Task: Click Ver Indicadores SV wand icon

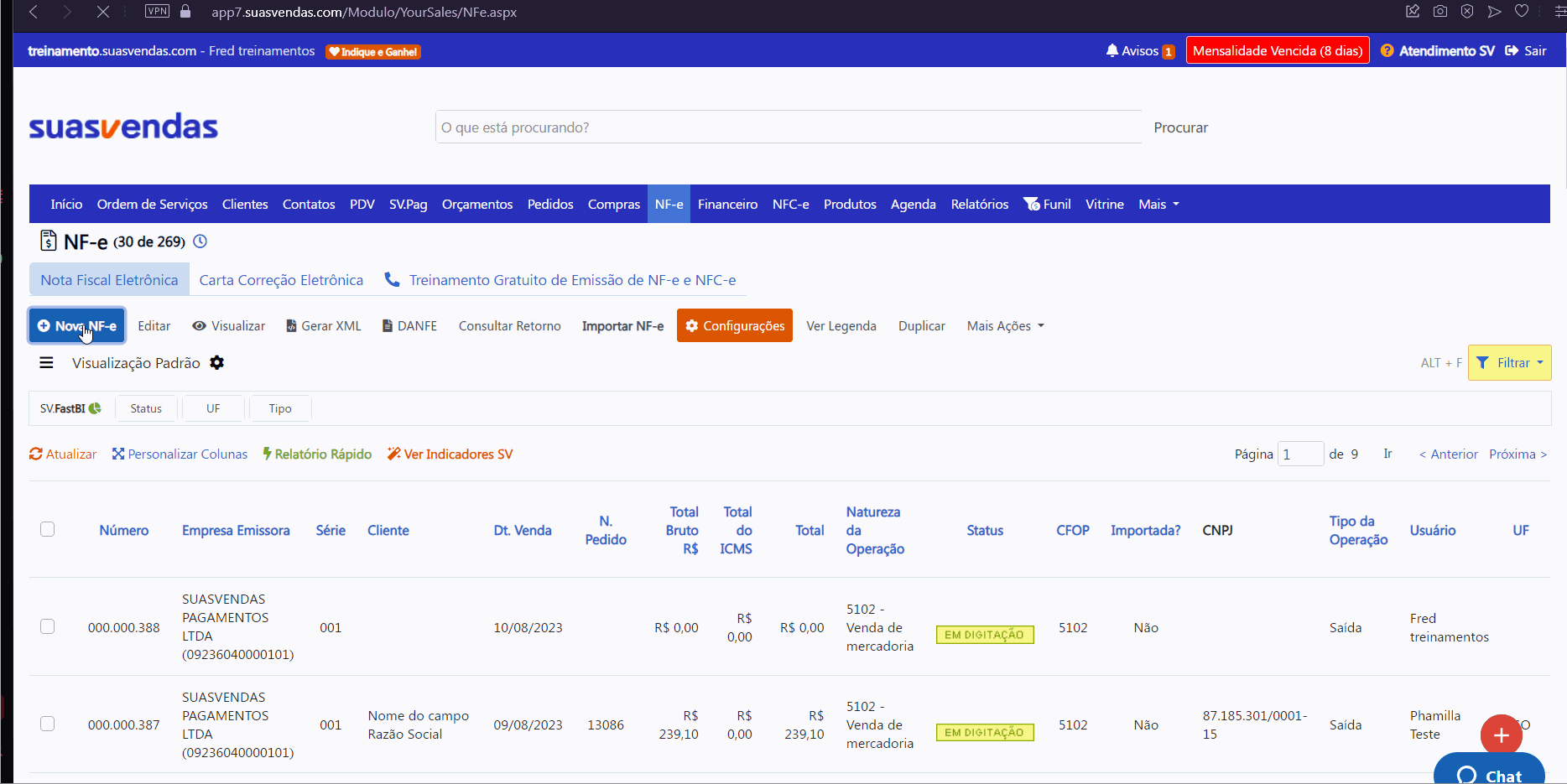Action: tap(393, 454)
